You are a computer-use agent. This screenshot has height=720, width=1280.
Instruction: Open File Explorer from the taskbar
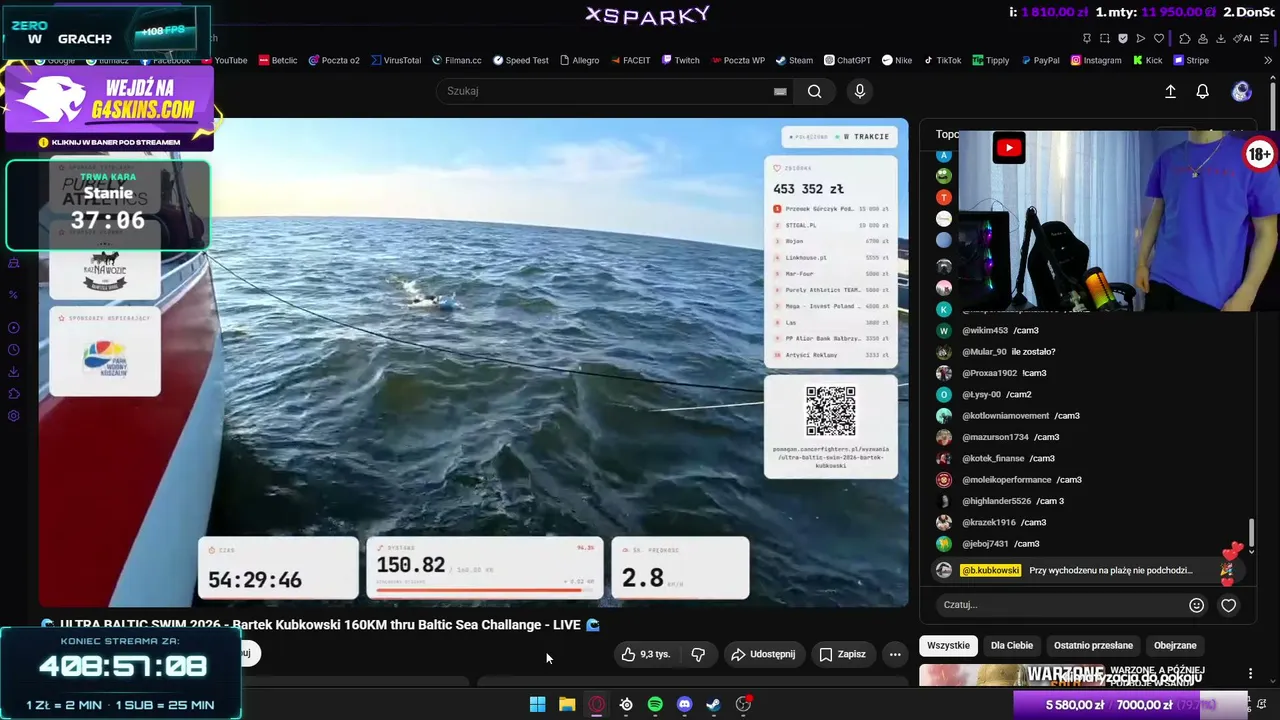click(567, 704)
